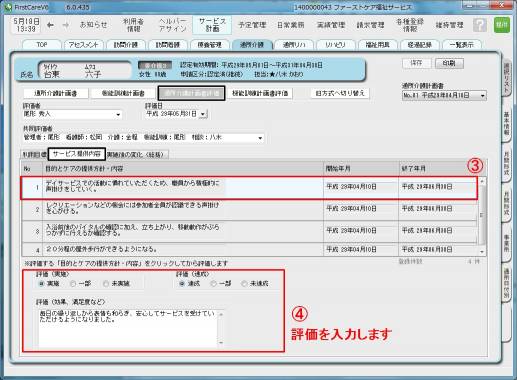Switch to the 通所リハ tab

[294, 45]
